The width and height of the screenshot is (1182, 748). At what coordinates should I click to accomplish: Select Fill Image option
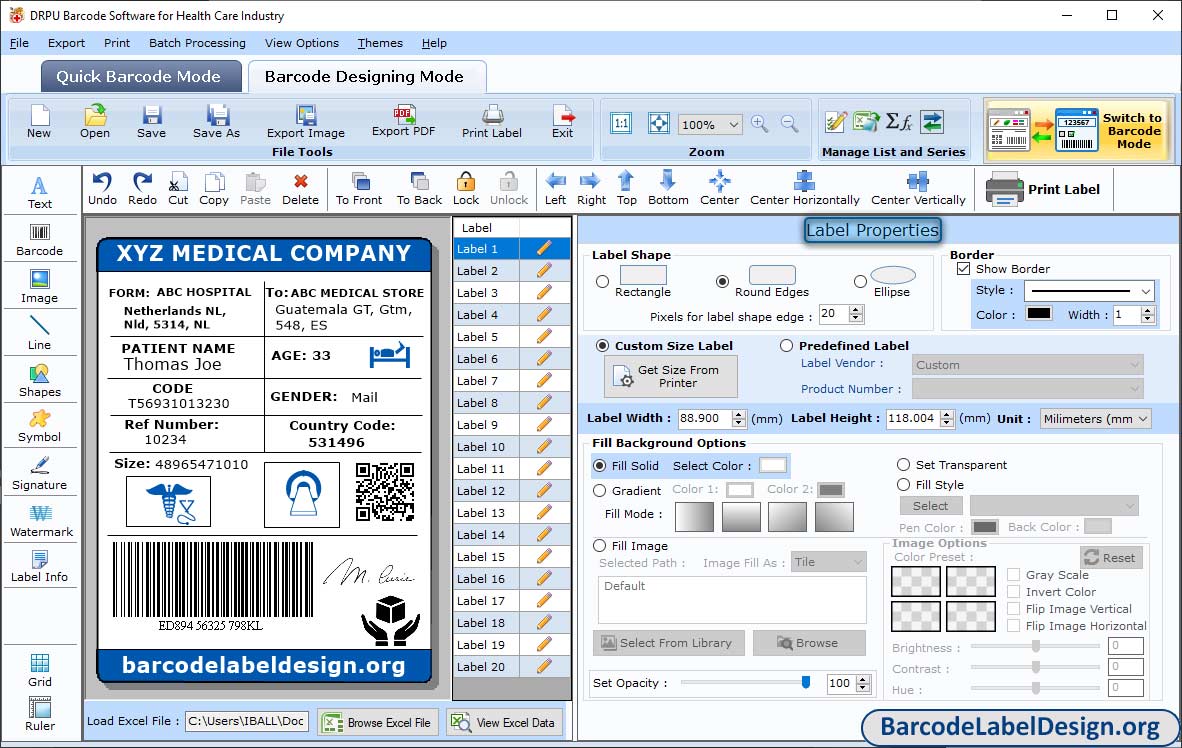[599, 546]
